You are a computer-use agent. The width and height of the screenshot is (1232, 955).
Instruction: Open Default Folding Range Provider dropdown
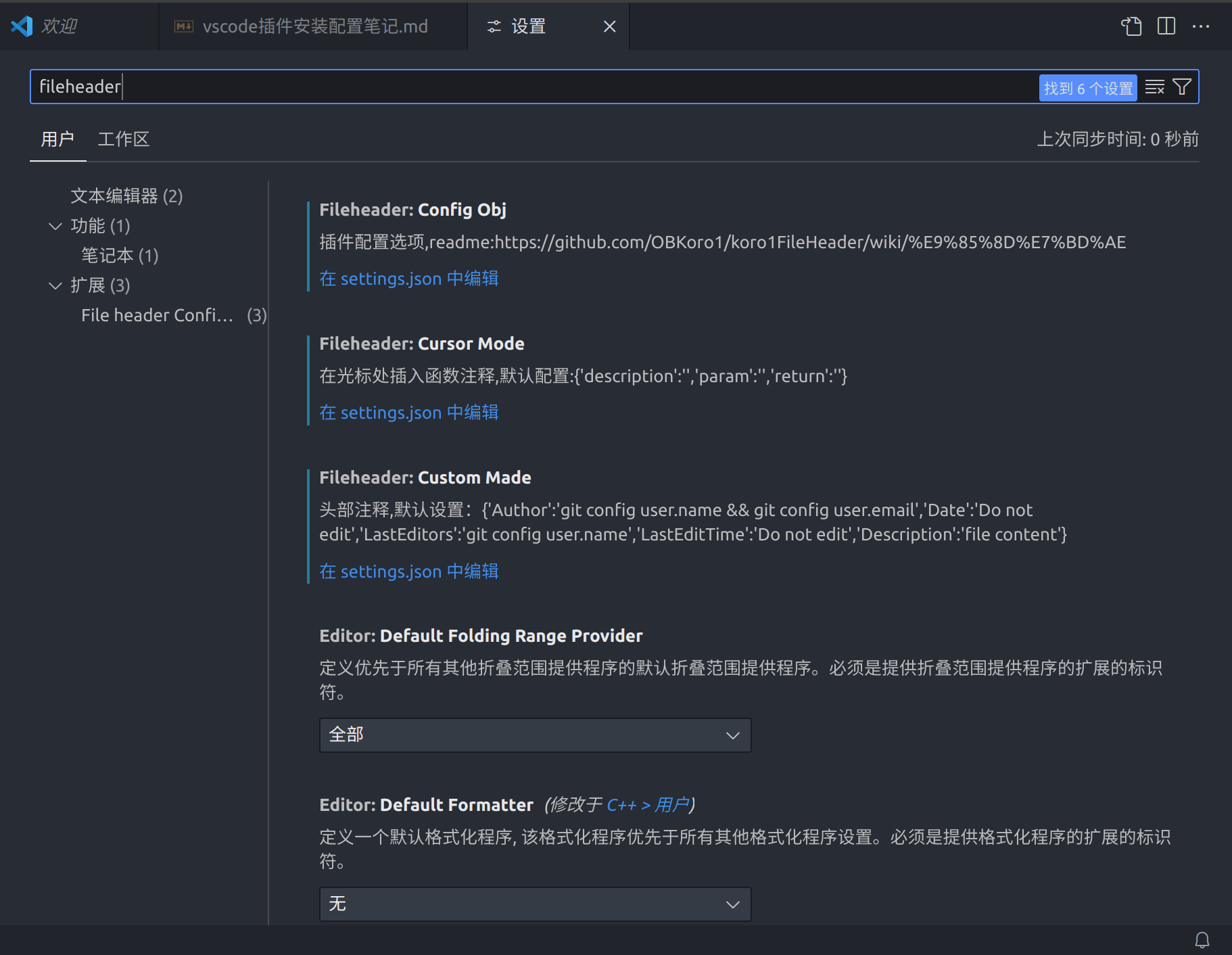point(535,735)
